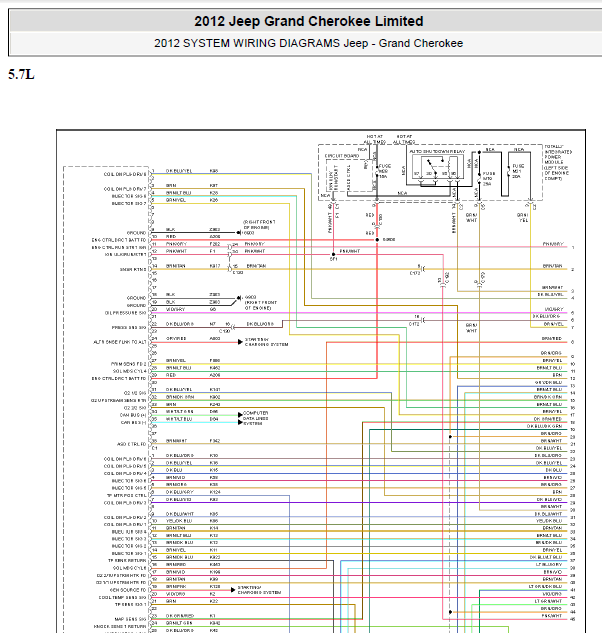
Task: Click the 'COOL TEMP SENS SIG' pin label
Action: tap(123, 597)
